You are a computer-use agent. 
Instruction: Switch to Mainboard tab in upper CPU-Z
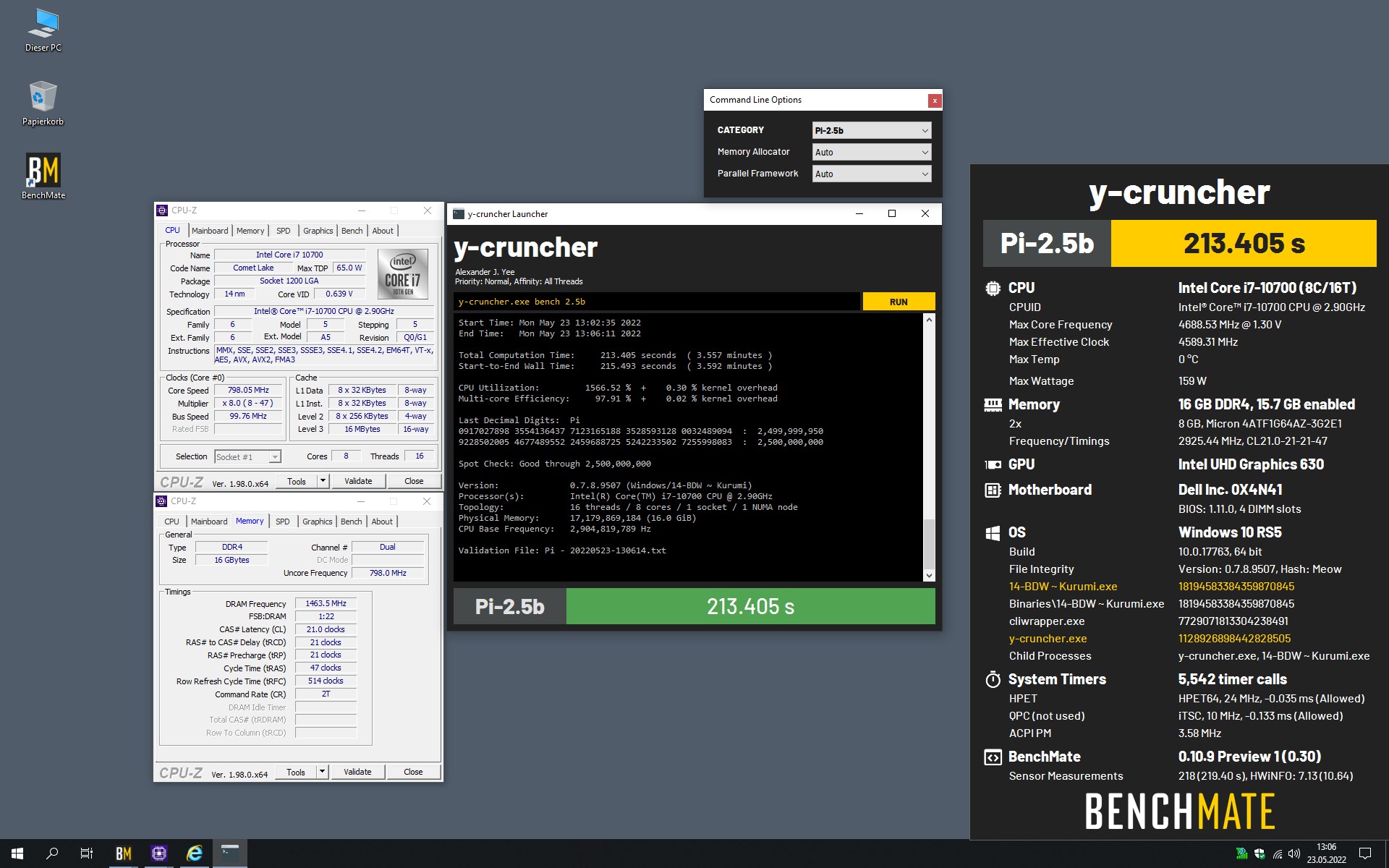(x=210, y=231)
